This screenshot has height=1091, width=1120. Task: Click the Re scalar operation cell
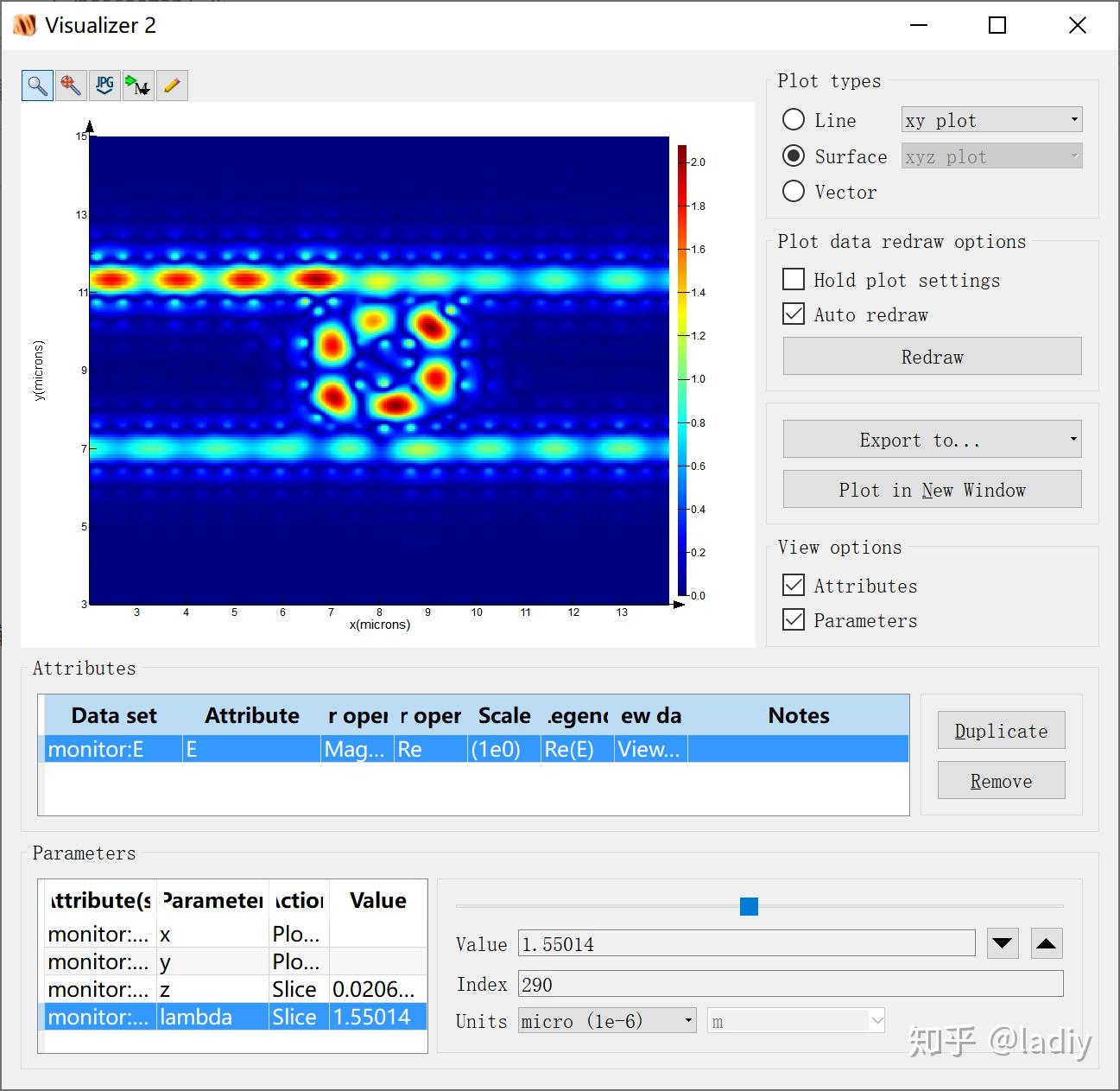click(x=430, y=749)
